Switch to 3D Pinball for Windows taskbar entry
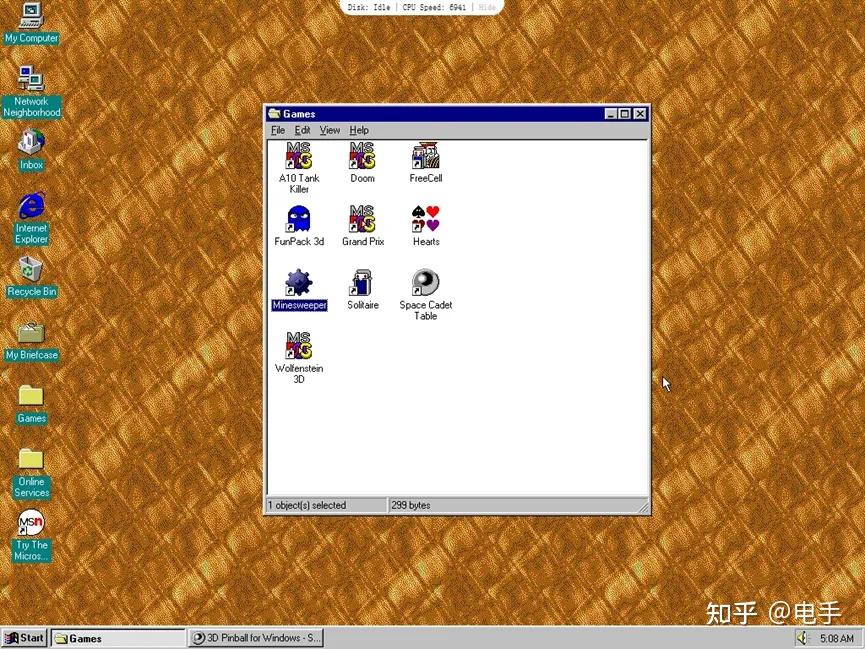 point(256,637)
